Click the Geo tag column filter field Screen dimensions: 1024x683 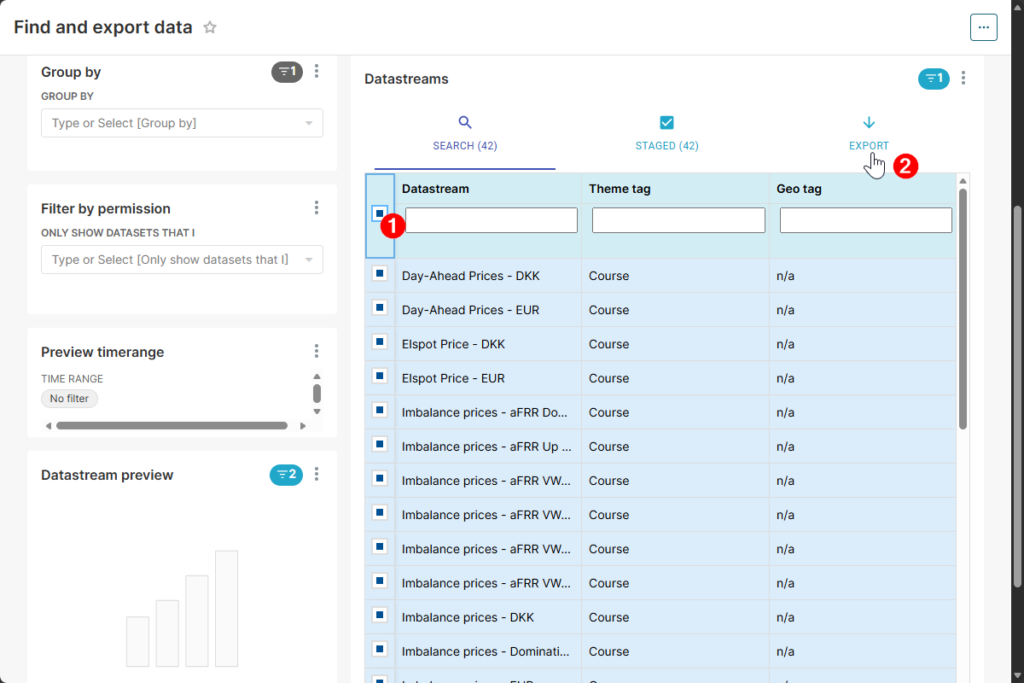(866, 220)
